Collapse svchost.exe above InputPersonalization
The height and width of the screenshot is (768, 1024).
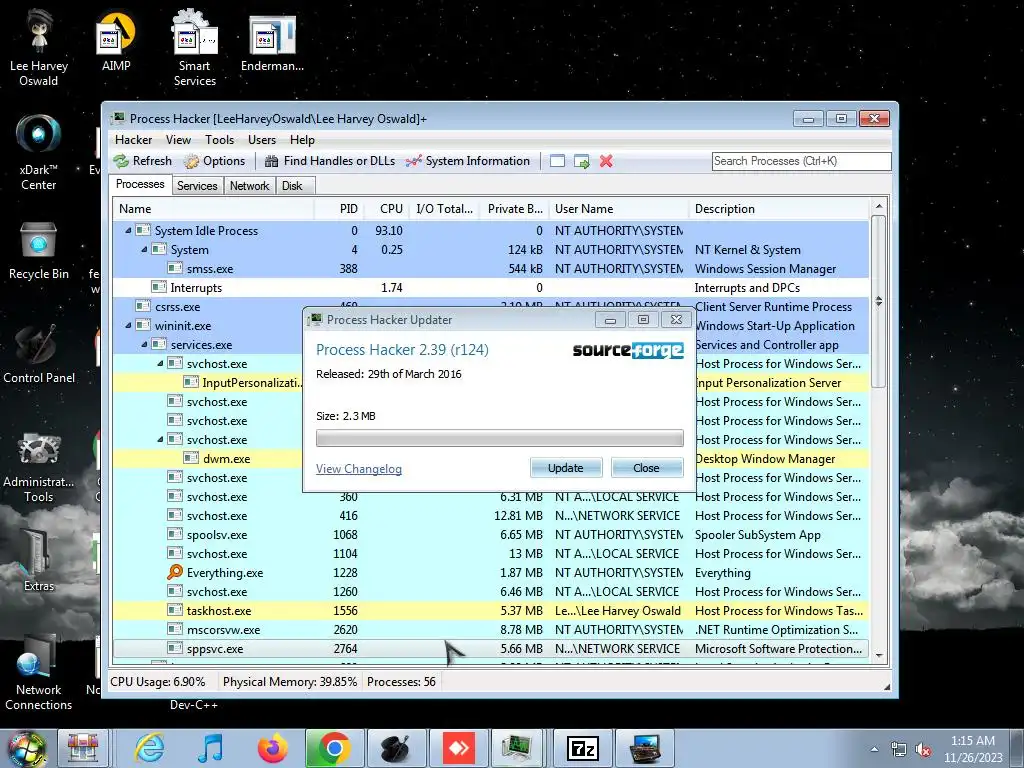pos(160,363)
